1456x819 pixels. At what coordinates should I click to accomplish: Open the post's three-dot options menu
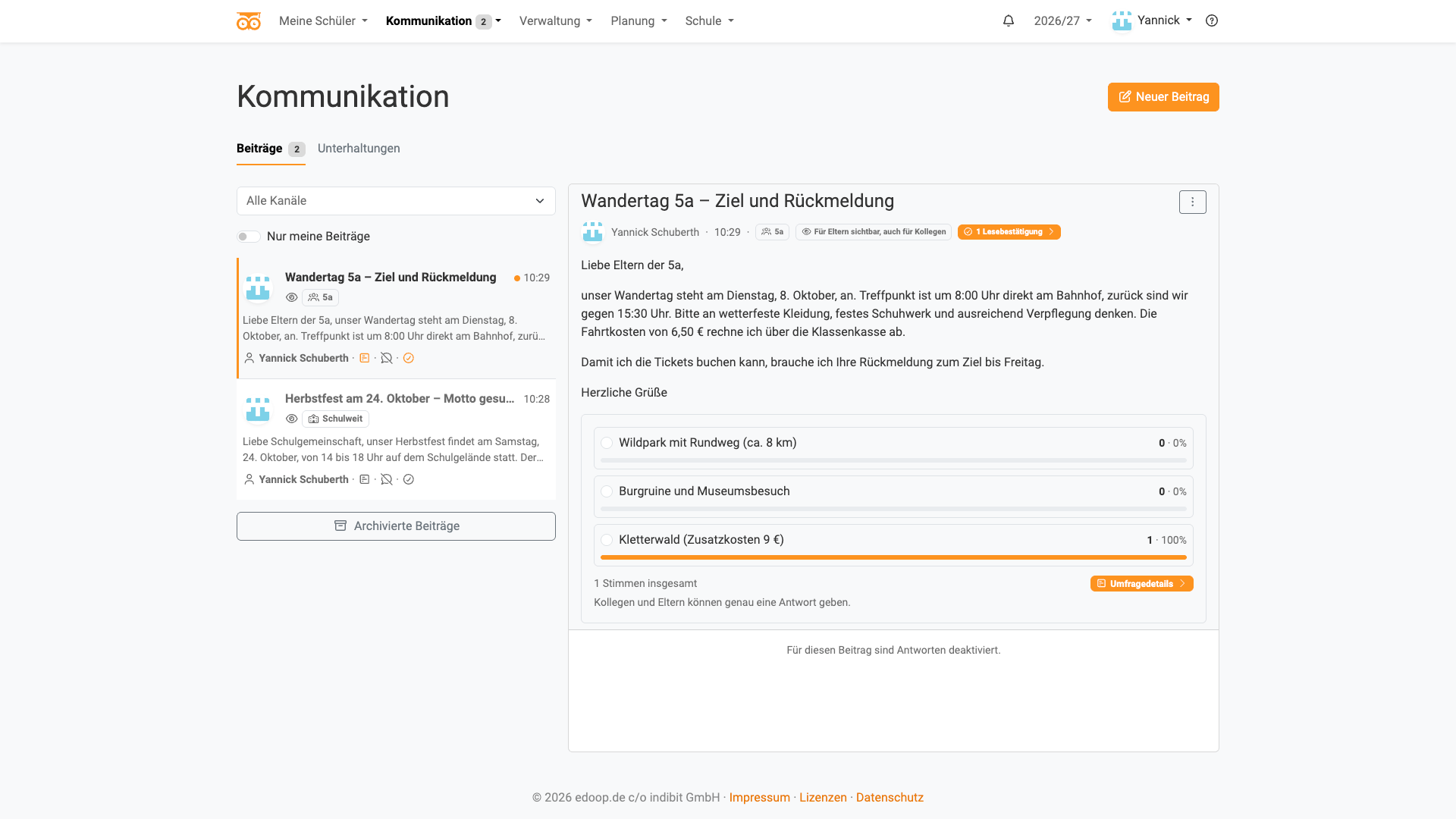(x=1192, y=202)
